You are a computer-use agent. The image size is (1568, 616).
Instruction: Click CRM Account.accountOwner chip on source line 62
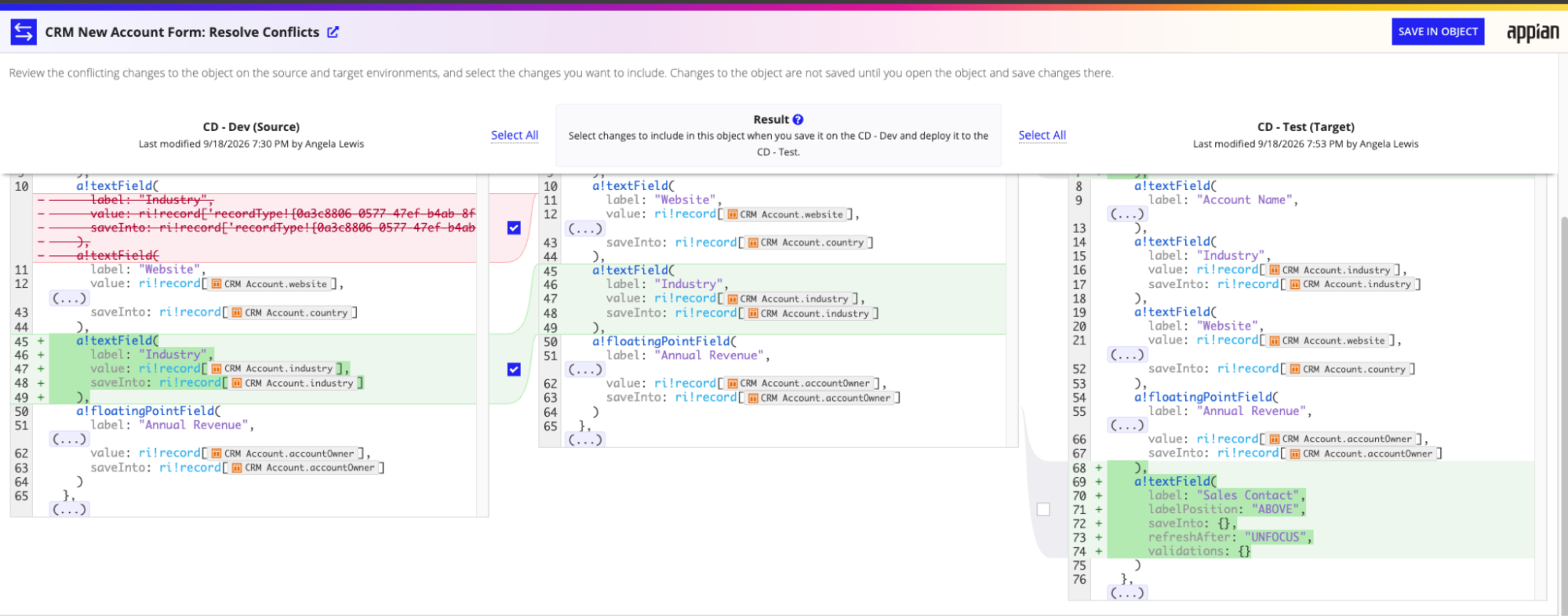click(283, 454)
